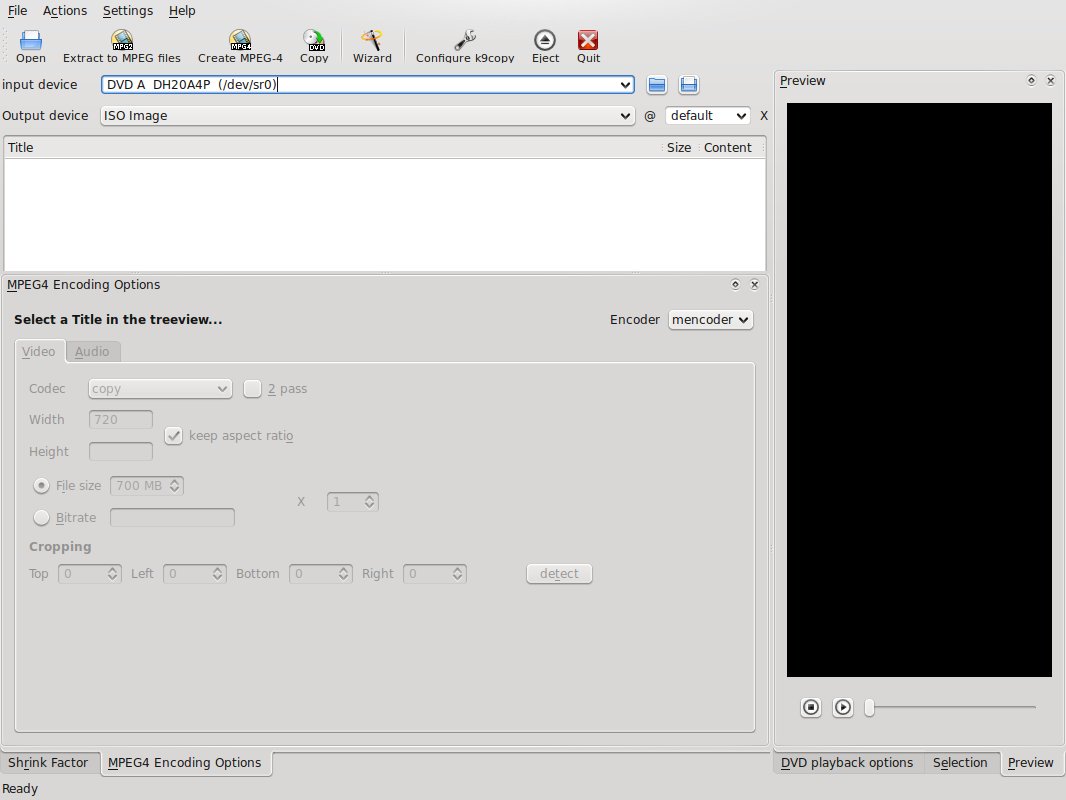Close the MPEG4 Encoding Options panel
The height and width of the screenshot is (800, 1066).
click(x=754, y=284)
